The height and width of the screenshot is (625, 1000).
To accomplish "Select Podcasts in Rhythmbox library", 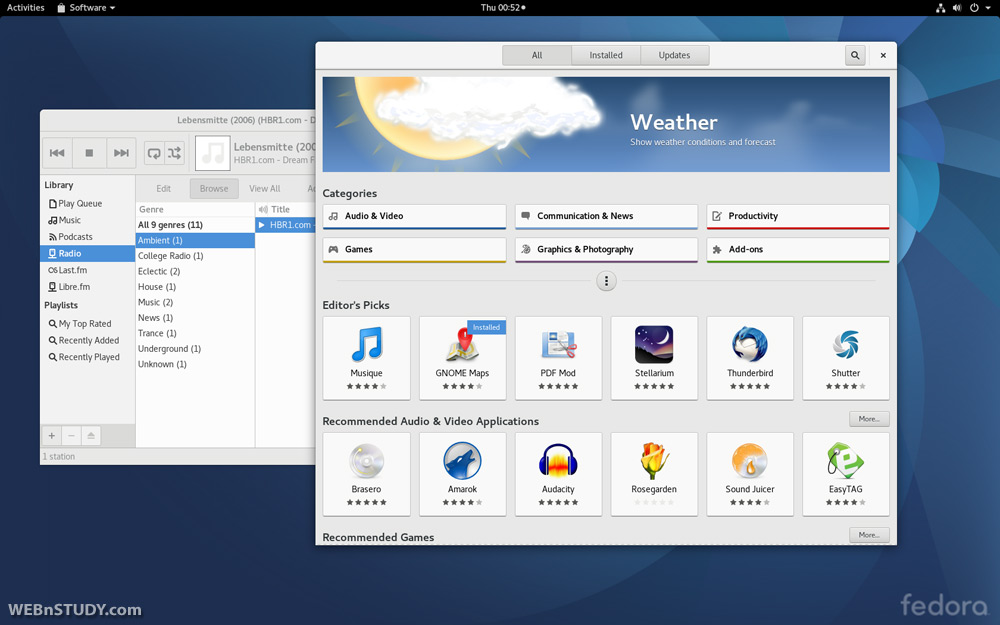I will click(87, 237).
